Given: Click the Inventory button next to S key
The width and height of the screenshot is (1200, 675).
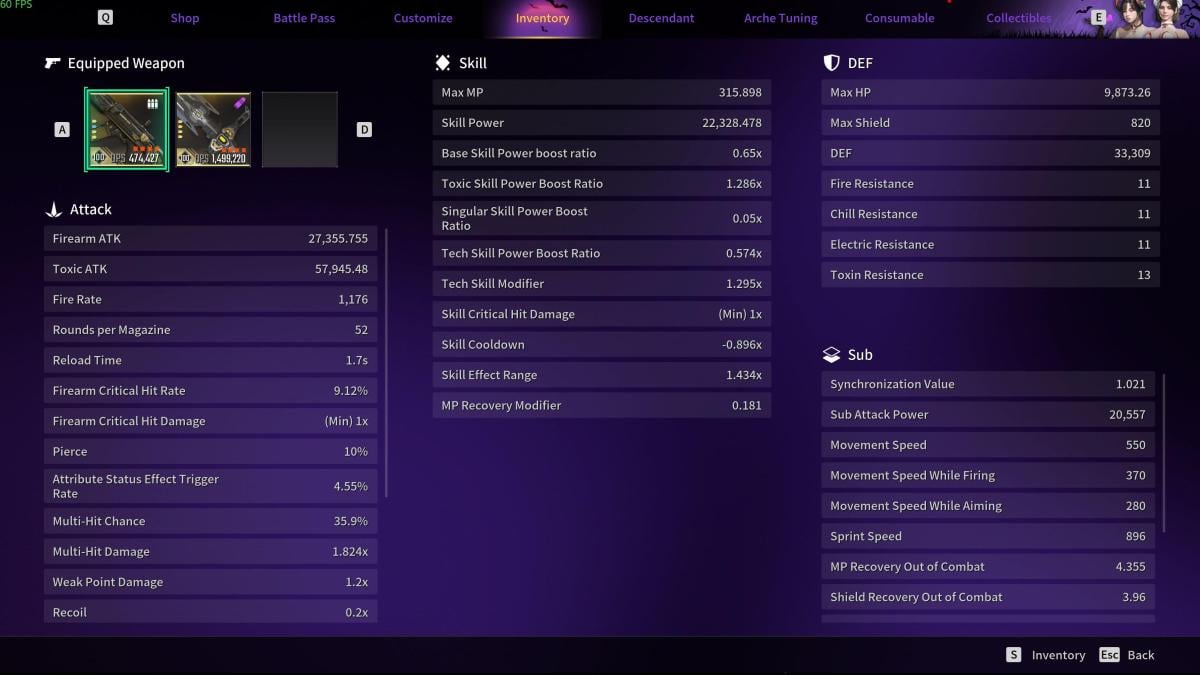Looking at the screenshot, I should coord(1058,655).
